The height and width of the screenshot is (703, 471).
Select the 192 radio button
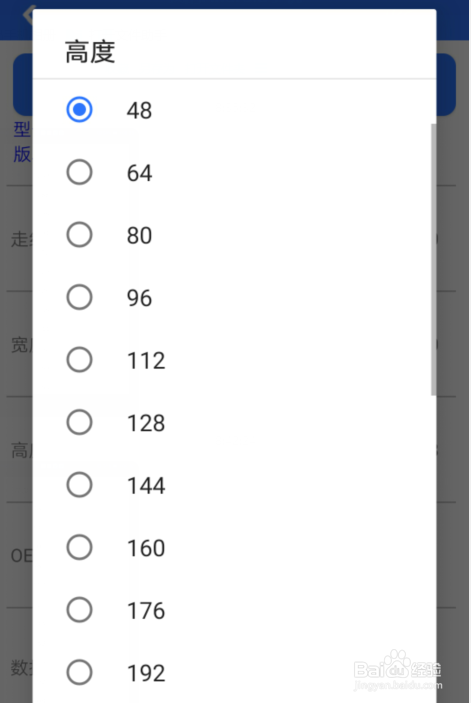[x=79, y=672]
